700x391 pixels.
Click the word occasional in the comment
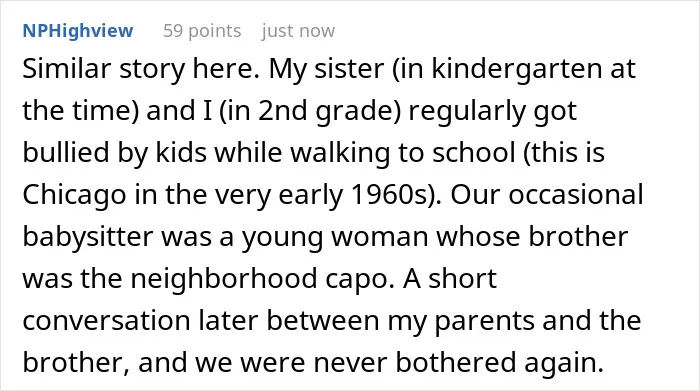pyautogui.click(x=576, y=195)
